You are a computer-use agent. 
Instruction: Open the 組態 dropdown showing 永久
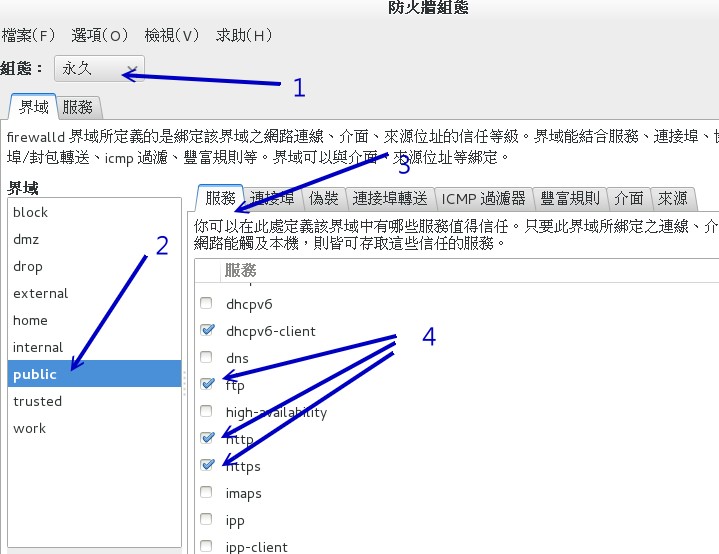[x=99, y=69]
